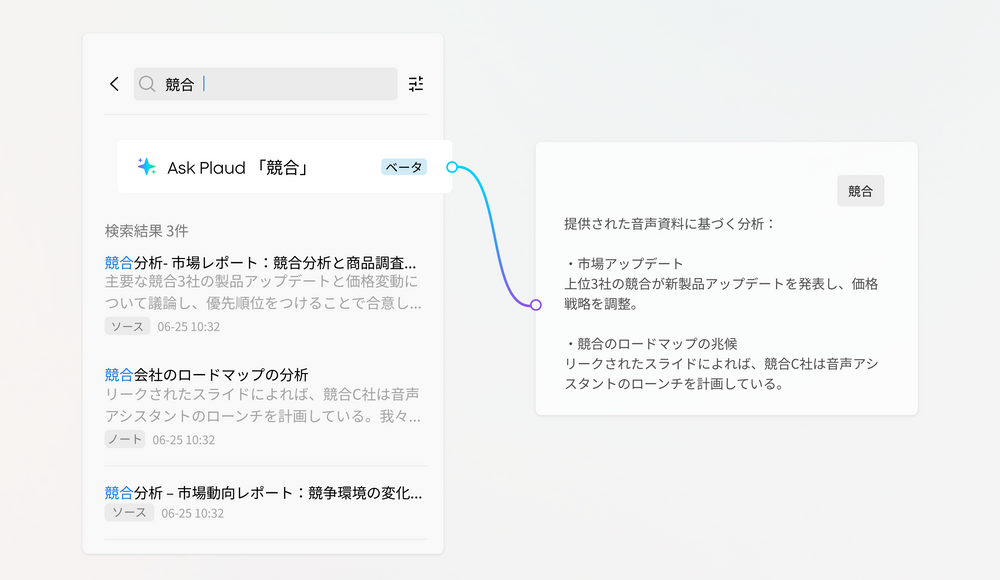Click the 競合のロードマップの兆候 bullet in answer
1000x580 pixels.
(651, 344)
